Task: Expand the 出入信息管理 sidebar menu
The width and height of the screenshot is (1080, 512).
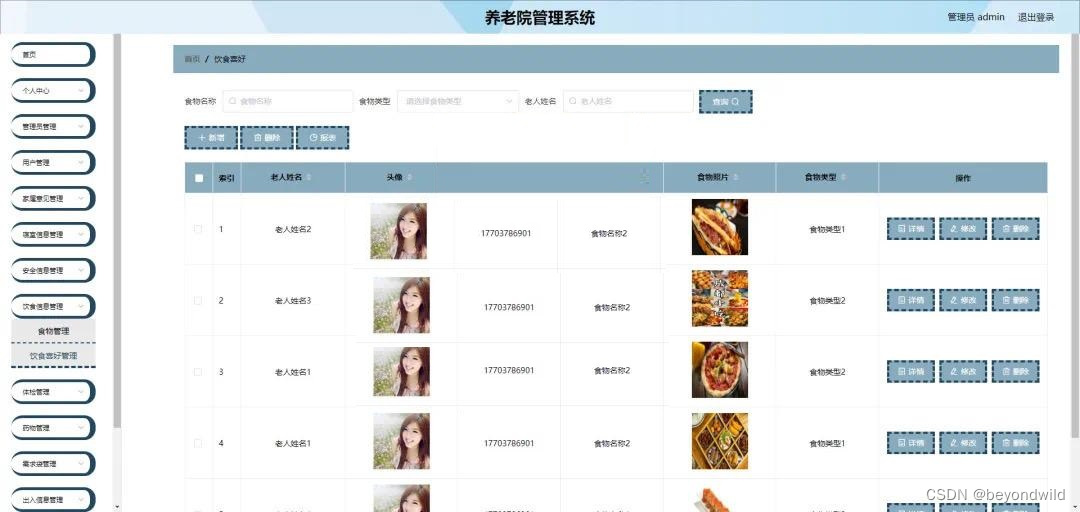Action: 53,500
